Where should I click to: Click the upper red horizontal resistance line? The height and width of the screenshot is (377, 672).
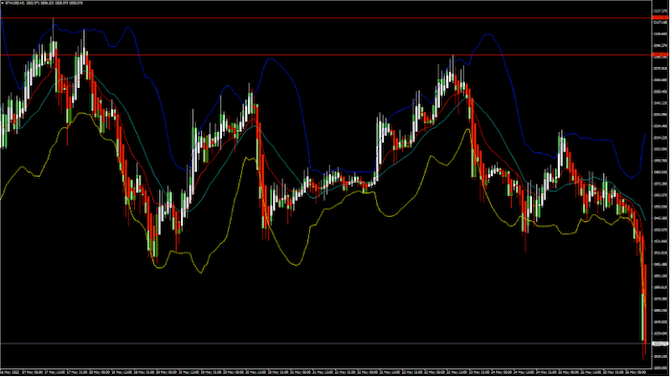click(326, 18)
